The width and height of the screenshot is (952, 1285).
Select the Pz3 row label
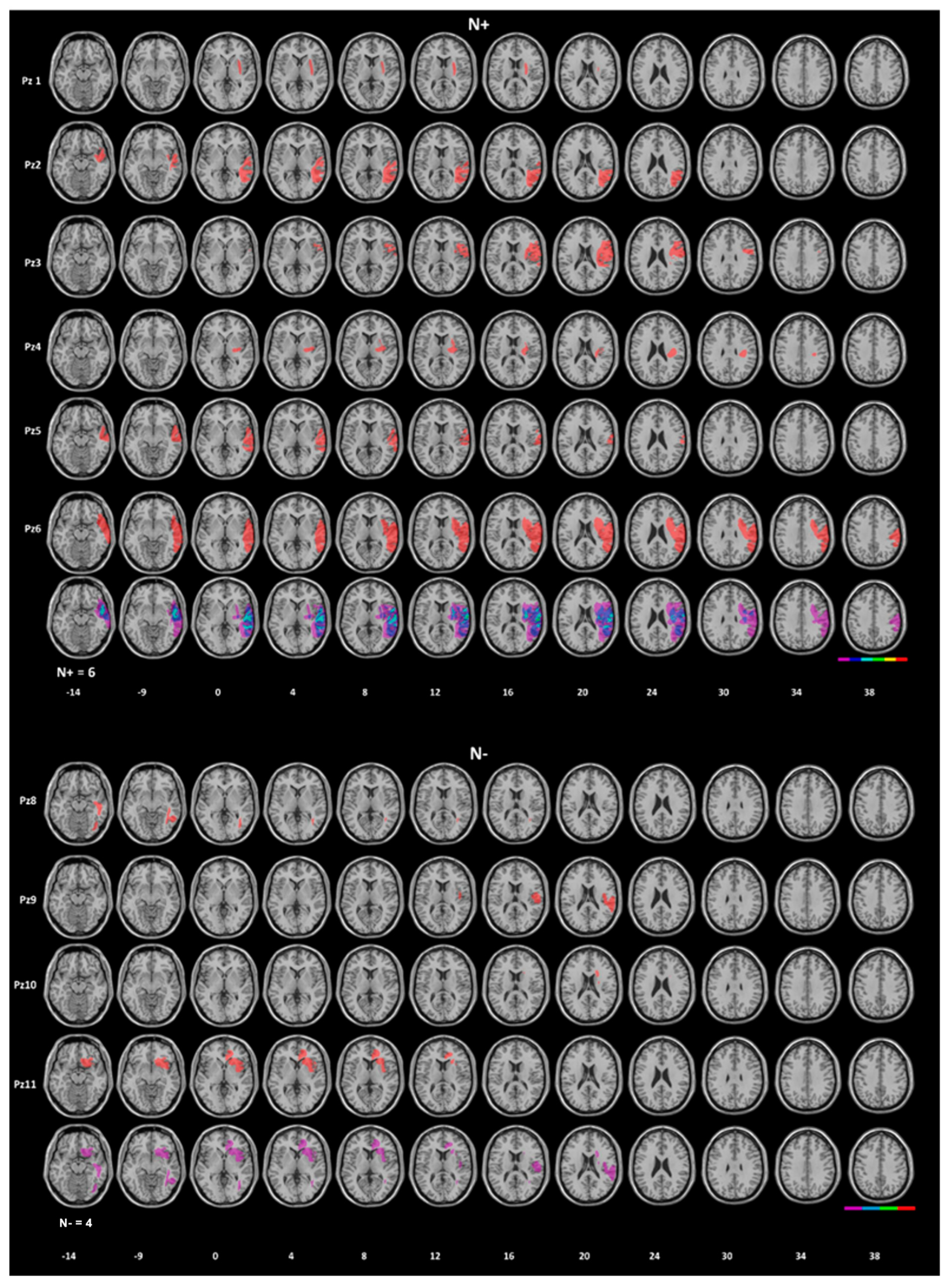32,263
